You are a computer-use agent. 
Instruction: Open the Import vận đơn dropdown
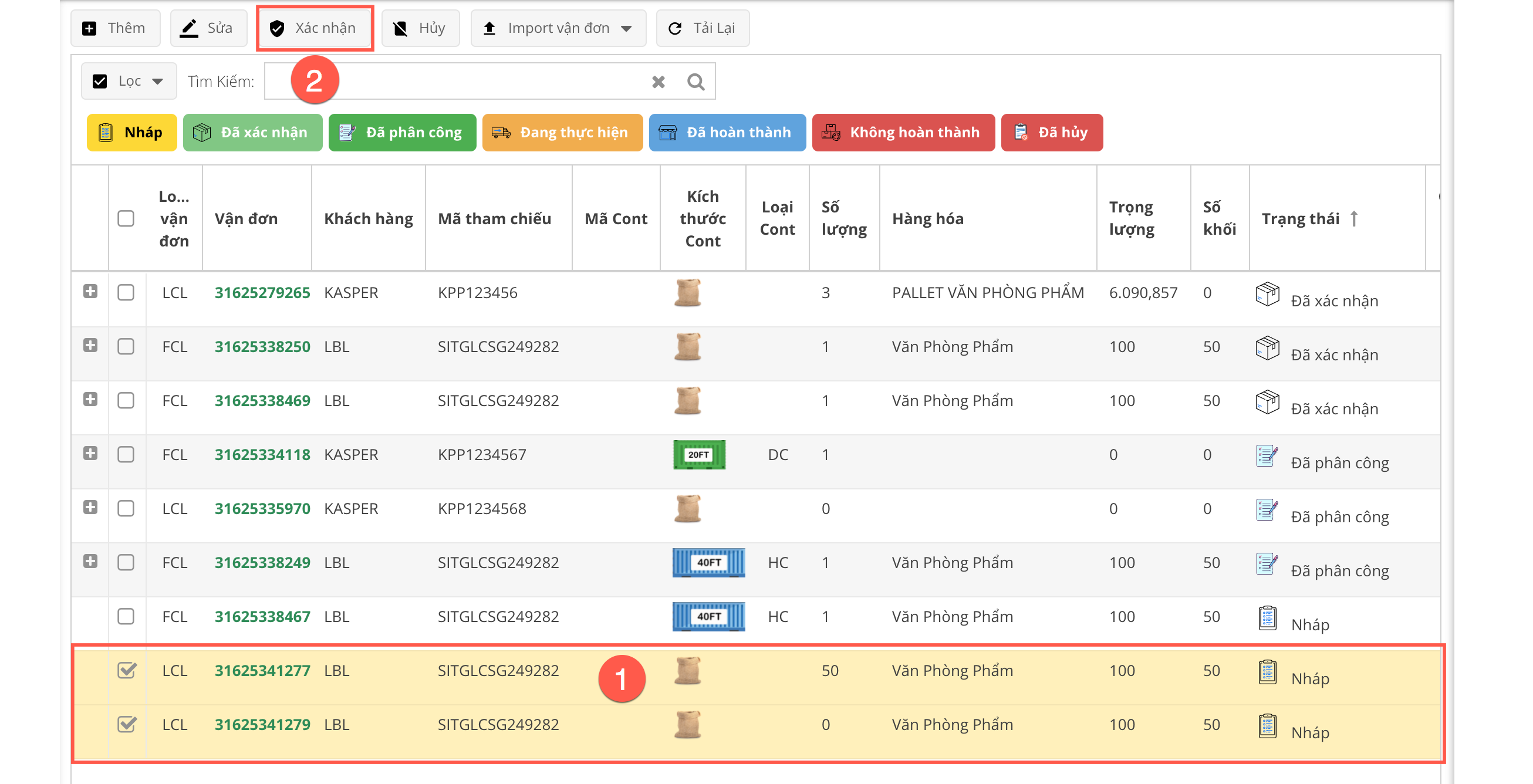coord(558,28)
